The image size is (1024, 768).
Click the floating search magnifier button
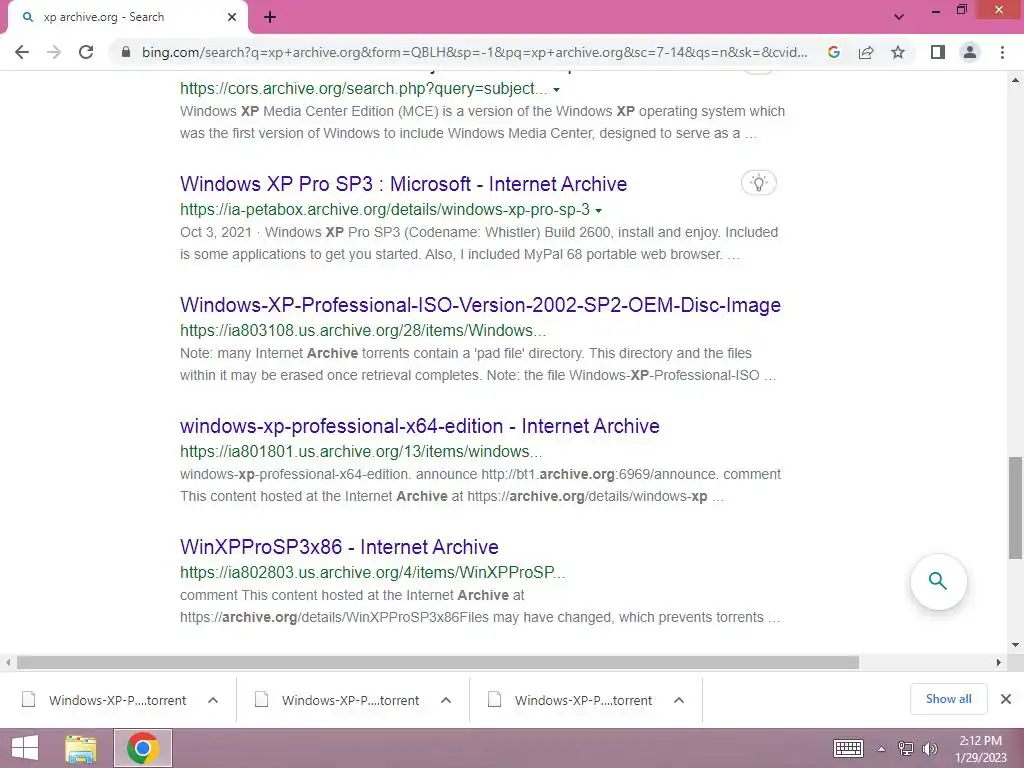[x=938, y=581]
